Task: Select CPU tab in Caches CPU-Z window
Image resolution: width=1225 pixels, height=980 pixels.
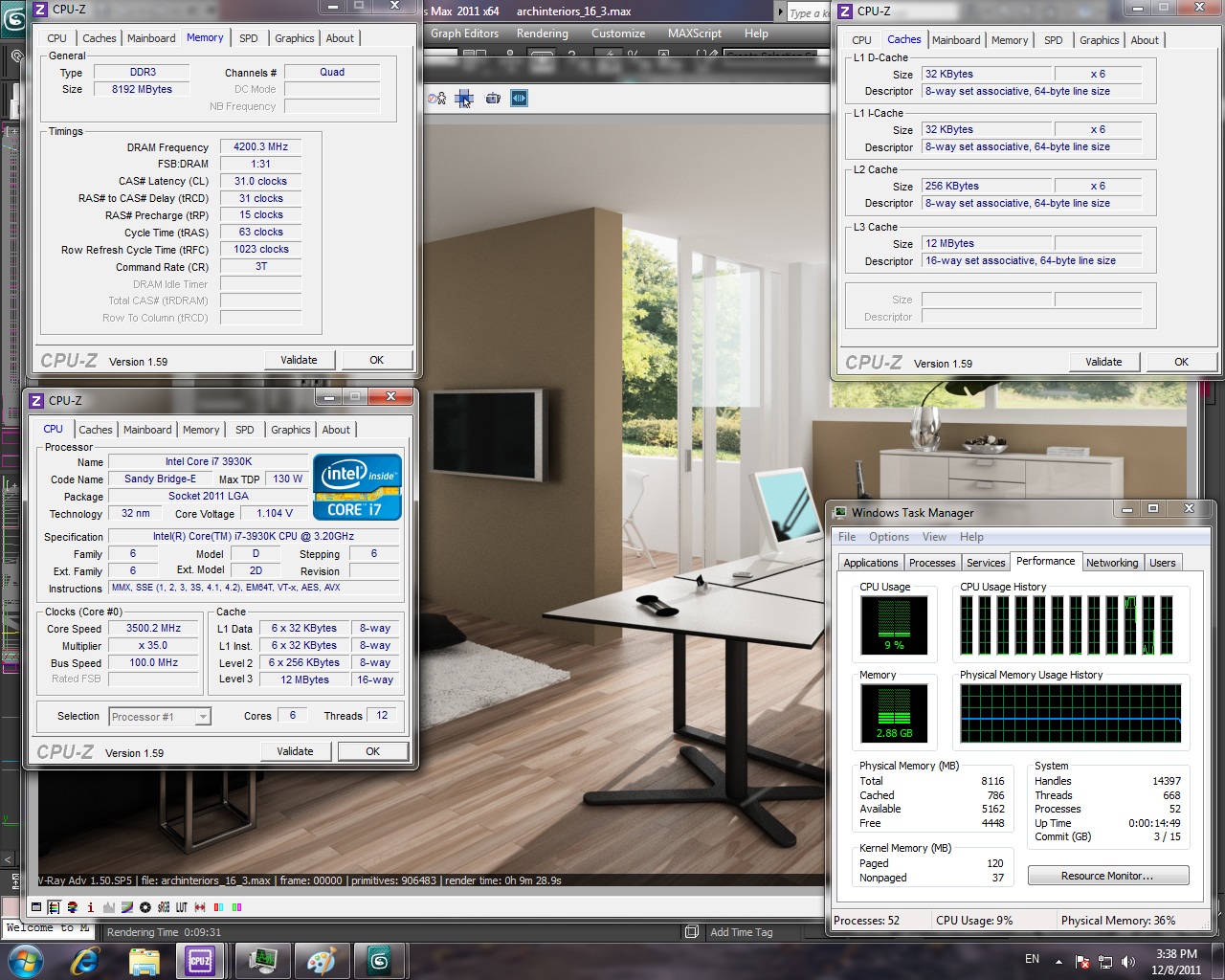Action: [x=861, y=40]
